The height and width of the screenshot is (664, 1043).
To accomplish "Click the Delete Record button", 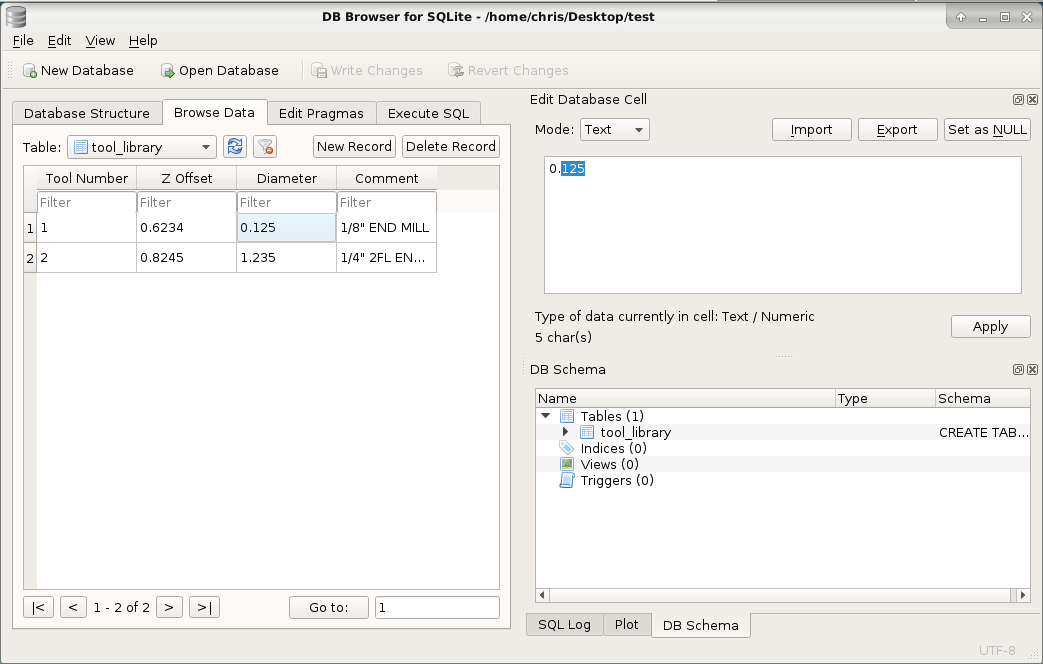I will (x=451, y=146).
